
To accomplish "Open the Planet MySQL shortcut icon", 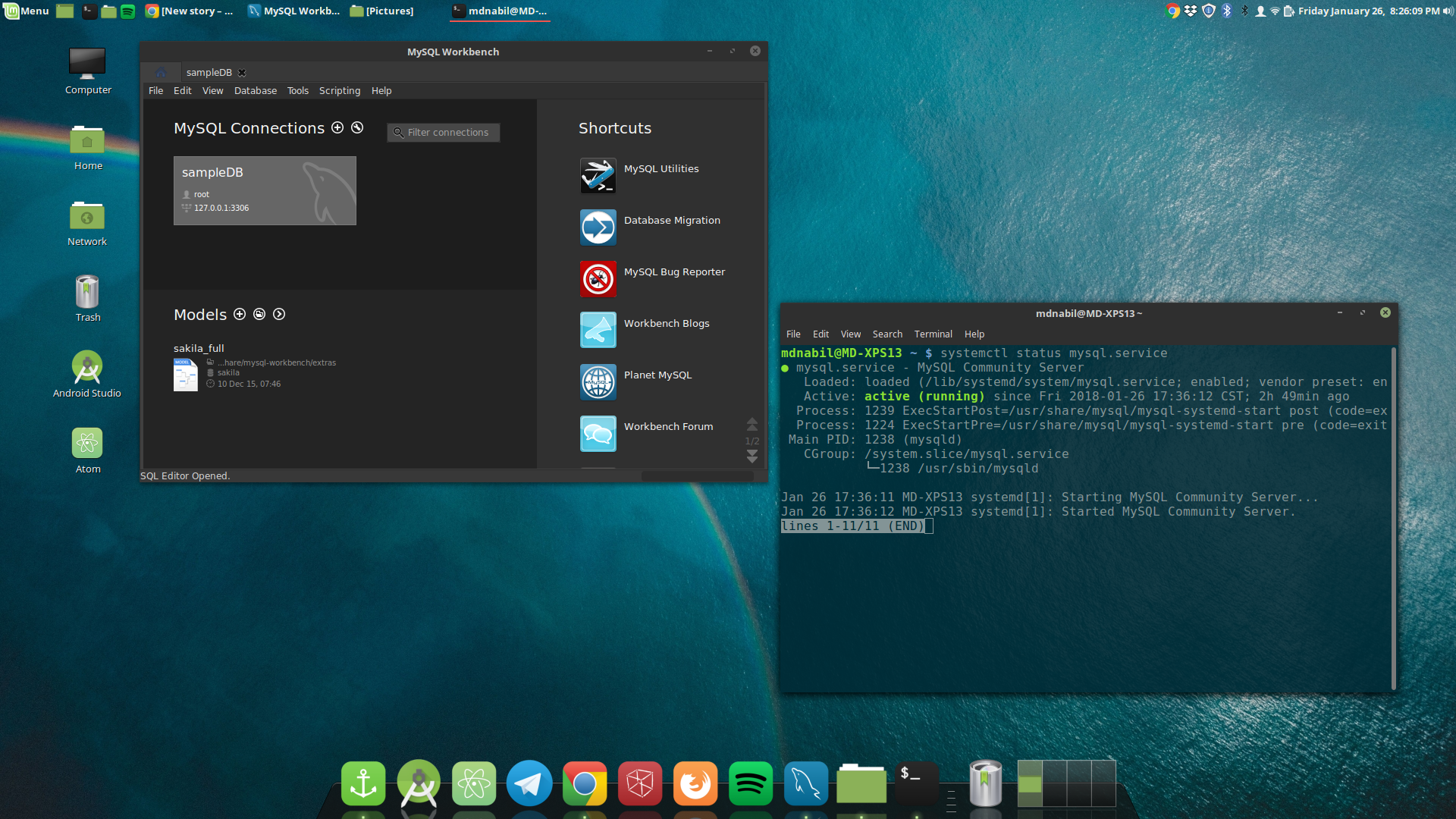I will tap(598, 382).
